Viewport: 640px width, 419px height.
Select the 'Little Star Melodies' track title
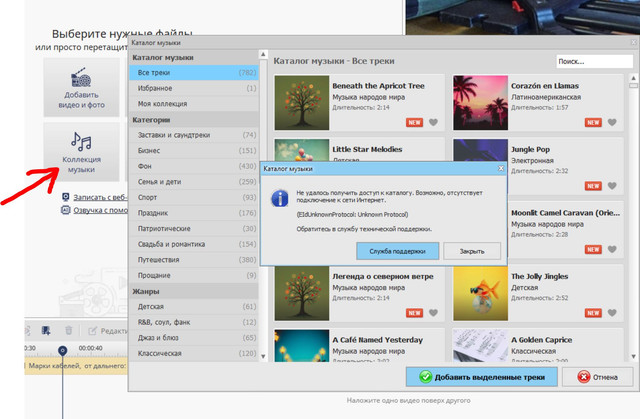coord(367,149)
